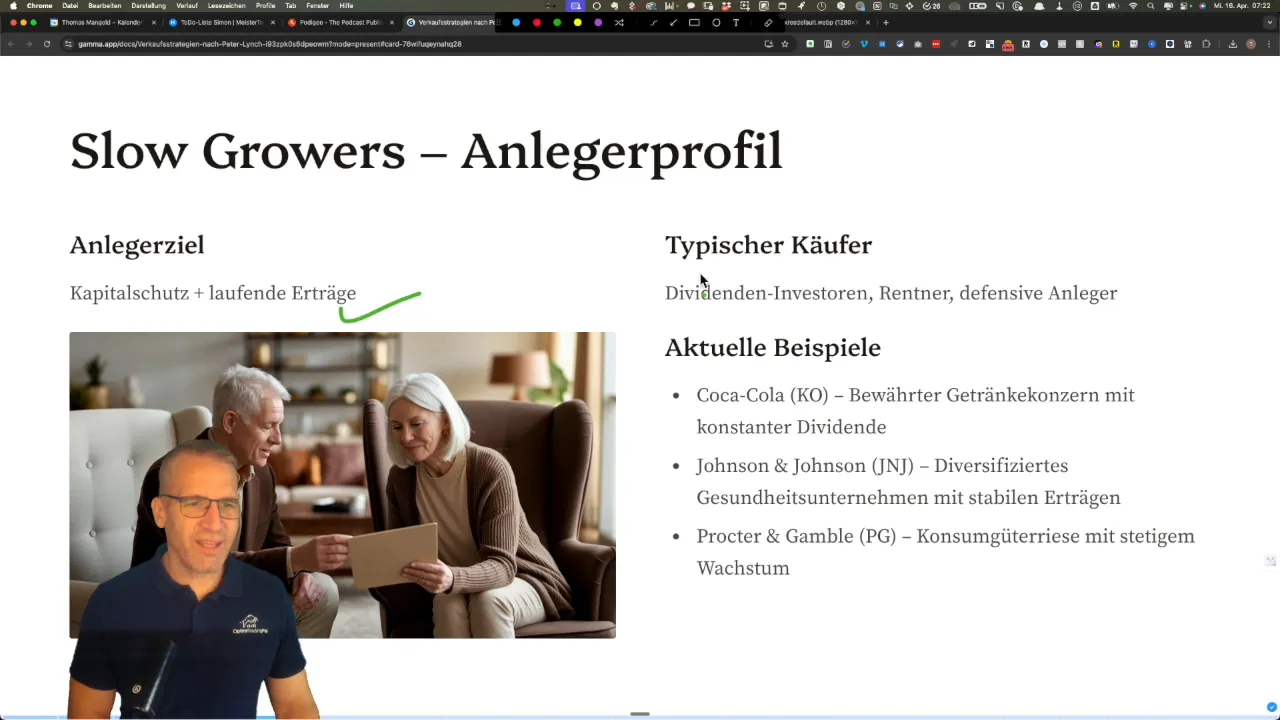
Task: Open the Verlauf menu
Action: [187, 5]
